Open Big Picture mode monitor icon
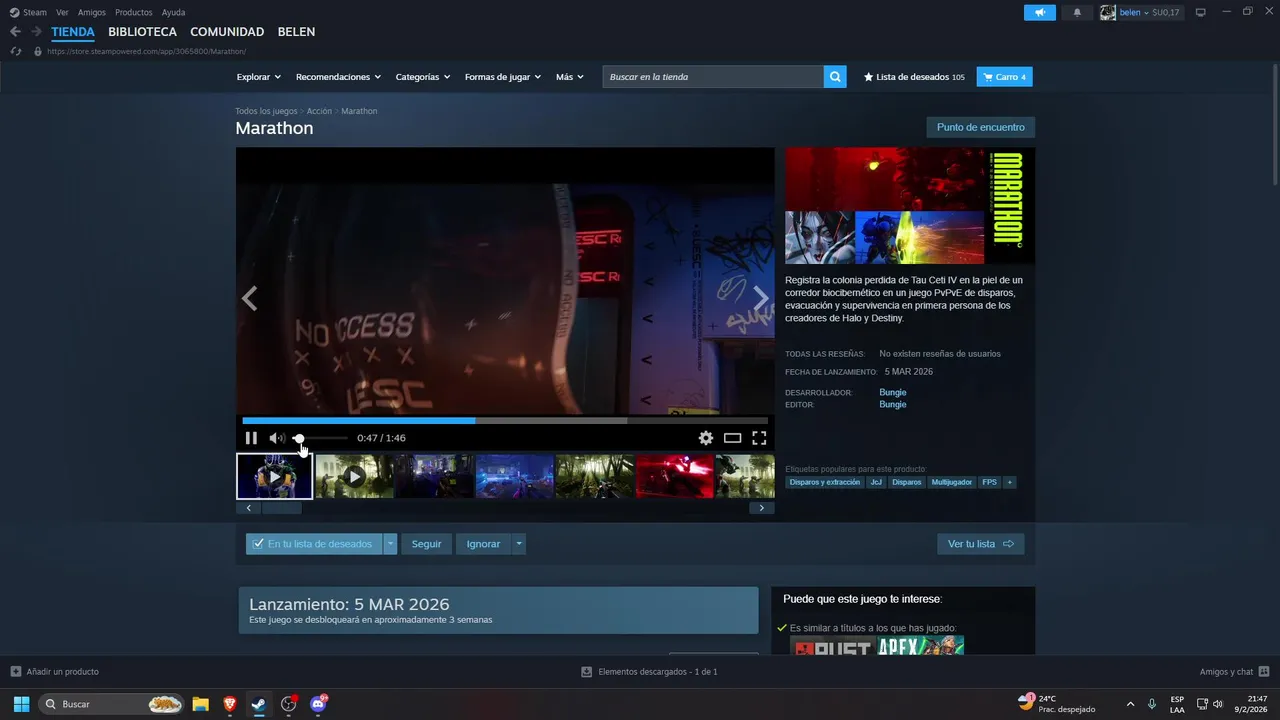Image resolution: width=1280 pixels, height=720 pixels. (x=1201, y=12)
